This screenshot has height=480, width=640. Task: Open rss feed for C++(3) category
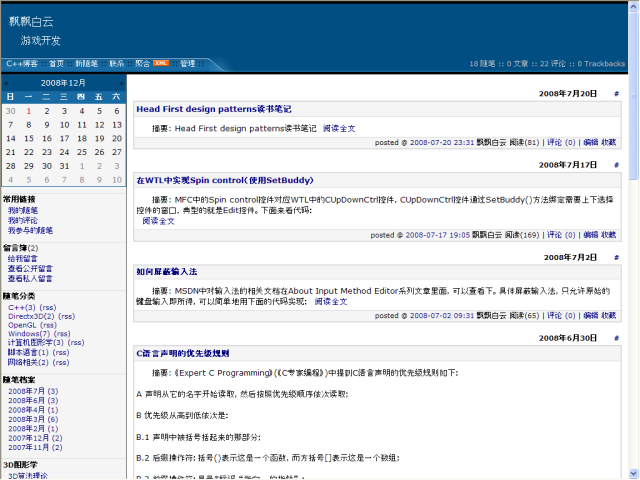(48, 308)
